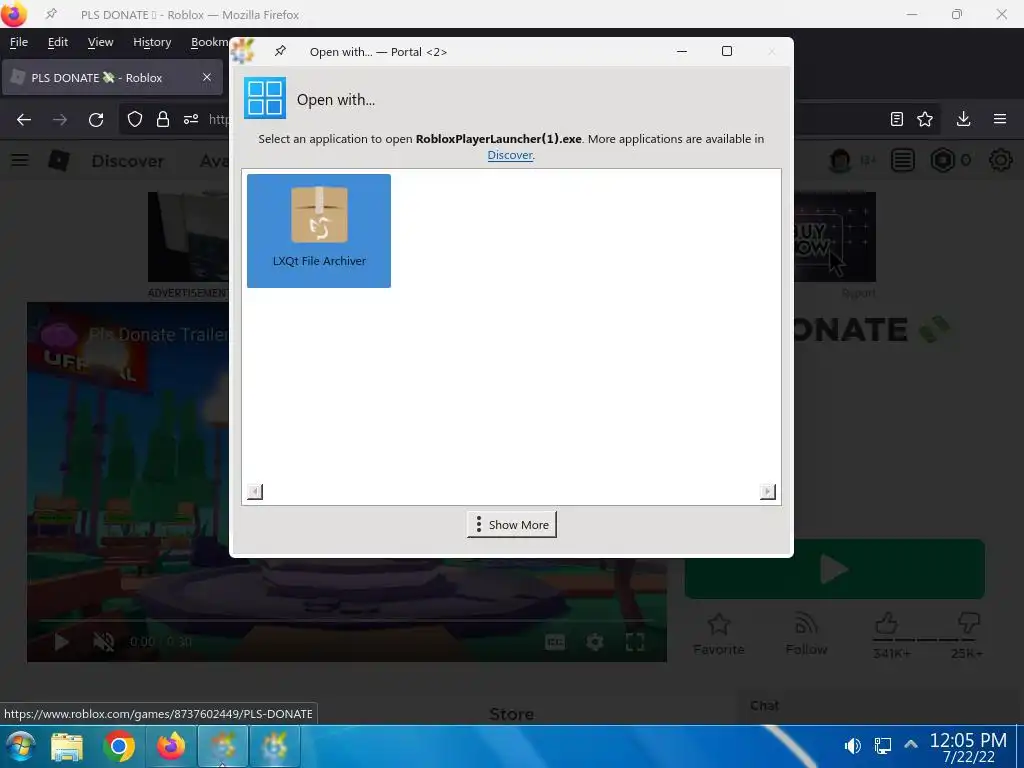Open Firefox Edit menu
This screenshot has width=1024, height=768.
point(57,42)
